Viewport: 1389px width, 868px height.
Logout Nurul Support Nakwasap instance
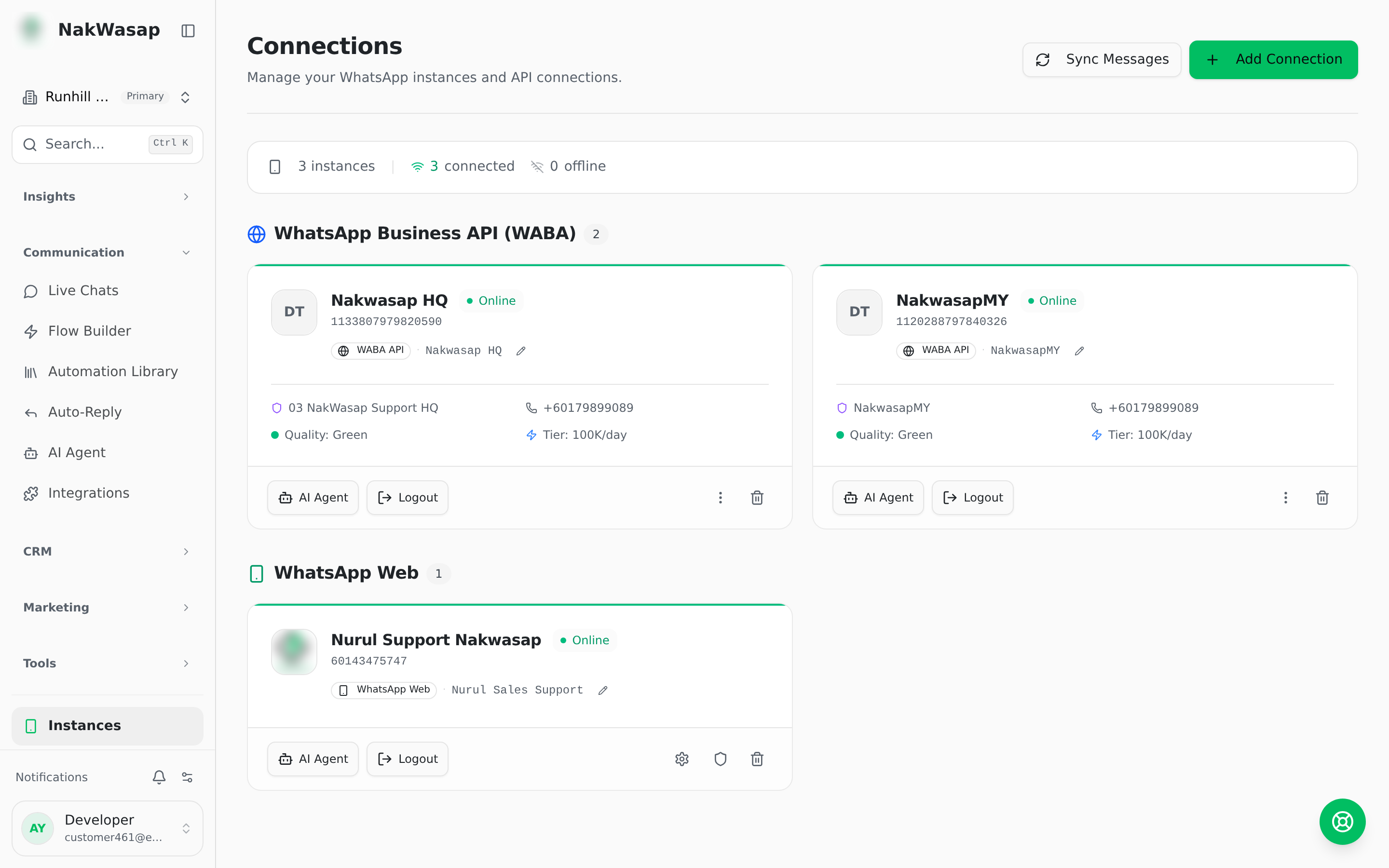click(408, 759)
